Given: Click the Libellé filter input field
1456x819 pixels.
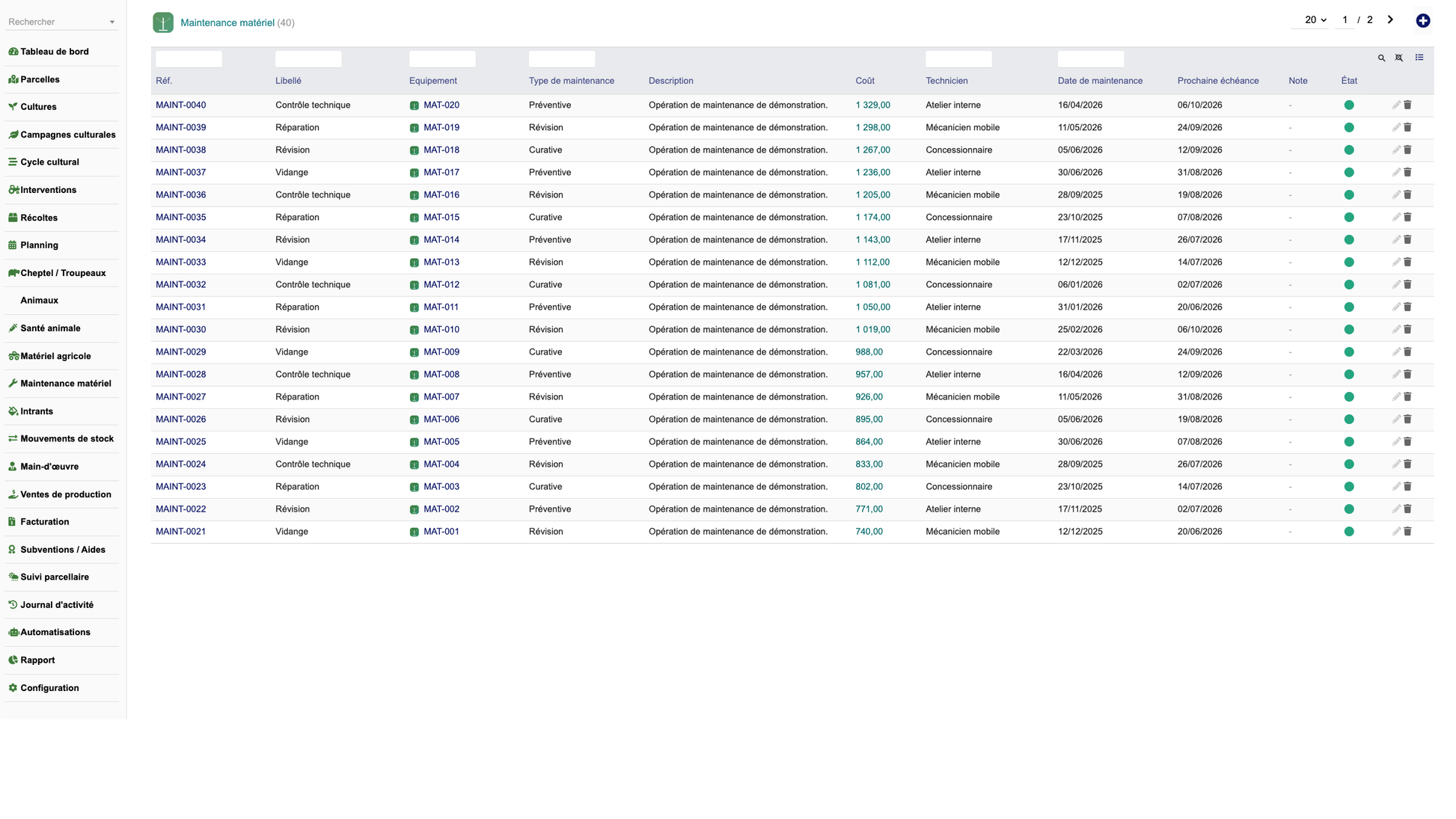Looking at the screenshot, I should point(308,58).
